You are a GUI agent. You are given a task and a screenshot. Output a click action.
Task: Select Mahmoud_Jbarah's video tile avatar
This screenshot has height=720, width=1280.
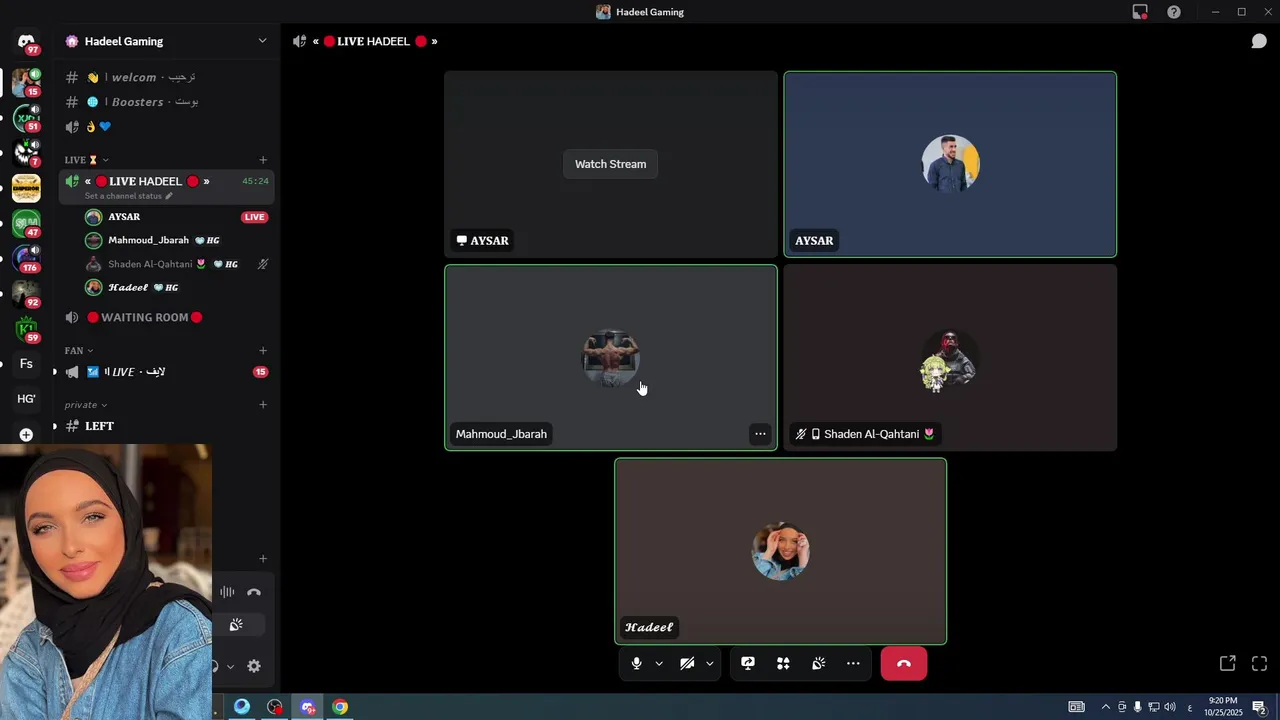[x=611, y=358]
